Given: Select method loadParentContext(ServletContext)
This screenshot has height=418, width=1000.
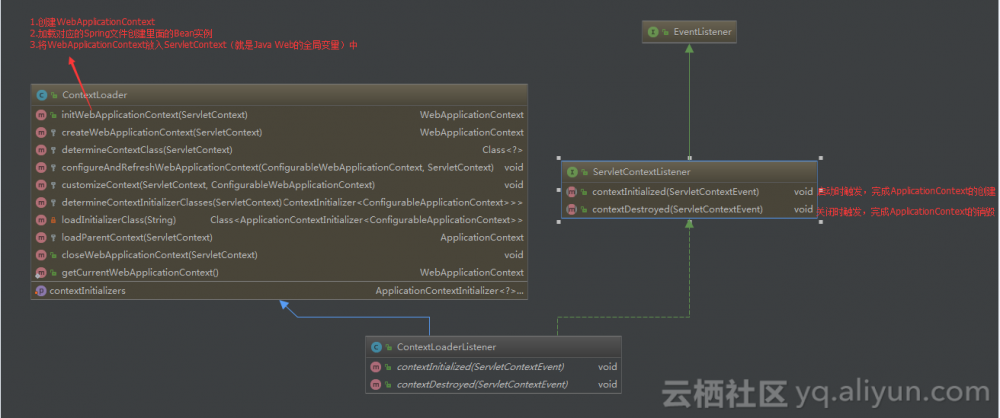Looking at the screenshot, I should coord(137,237).
